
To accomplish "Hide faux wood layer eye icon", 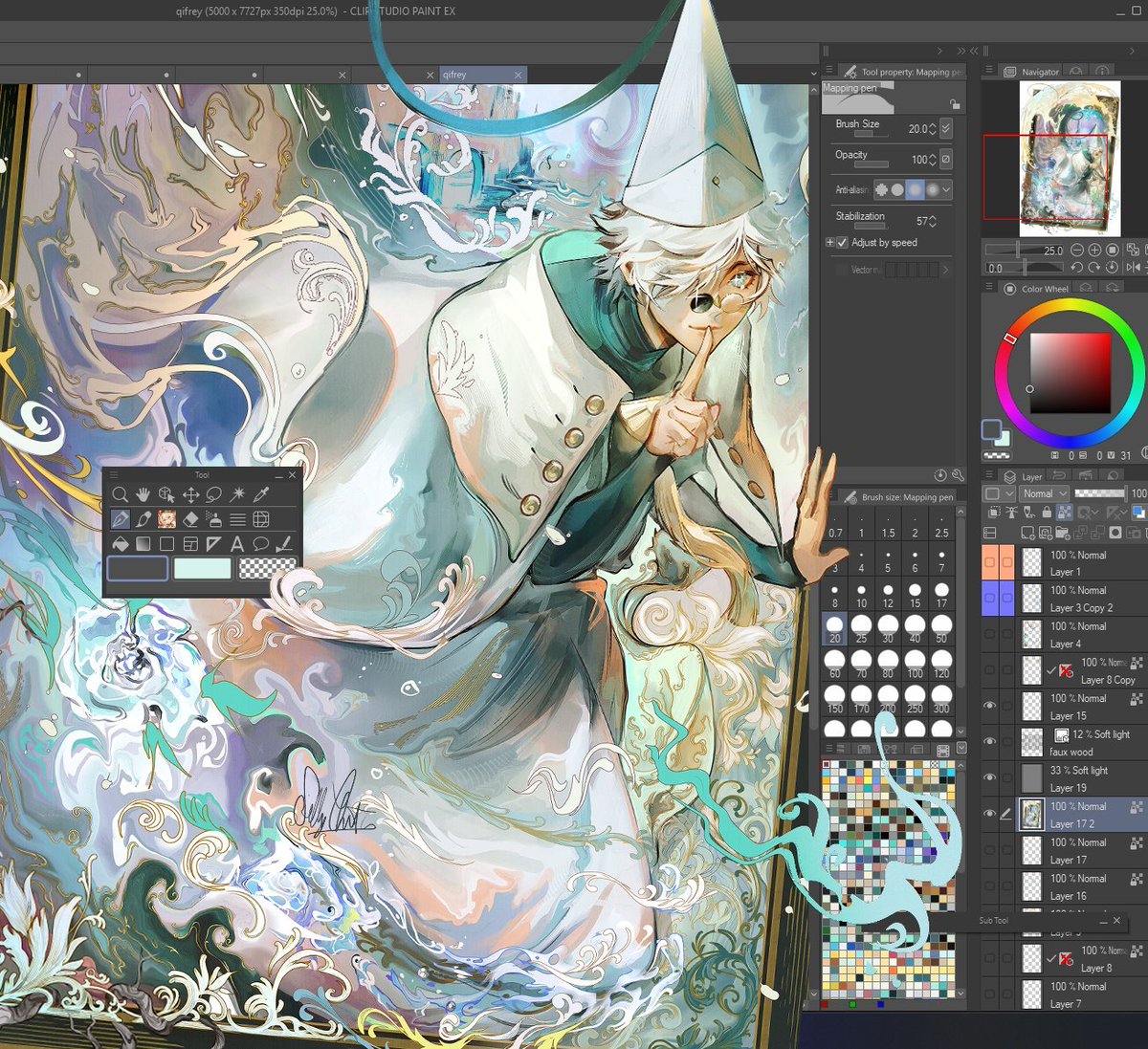I will tap(989, 742).
